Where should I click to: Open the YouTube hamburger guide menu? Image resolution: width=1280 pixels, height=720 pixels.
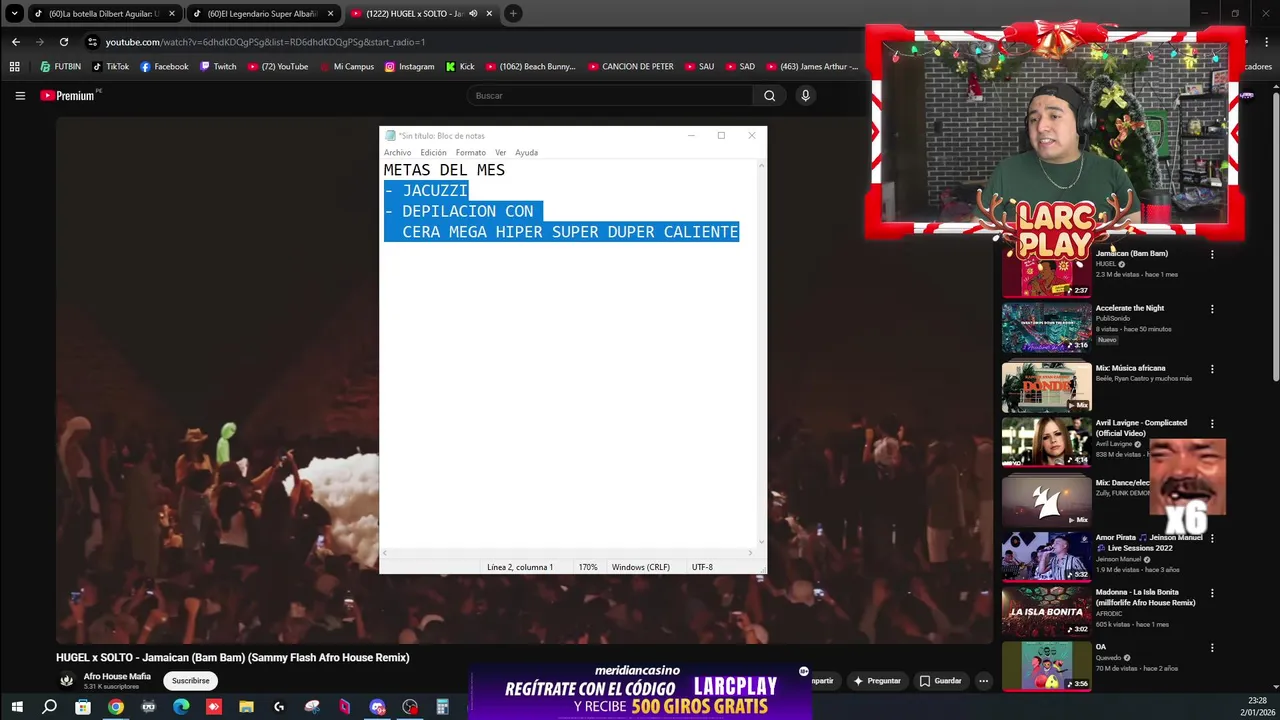20,96
